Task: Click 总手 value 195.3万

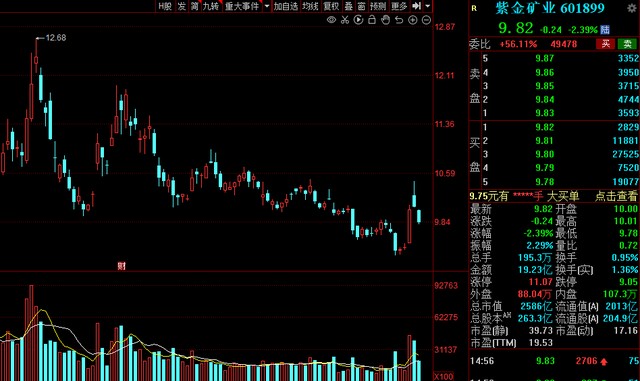Action: point(535,258)
